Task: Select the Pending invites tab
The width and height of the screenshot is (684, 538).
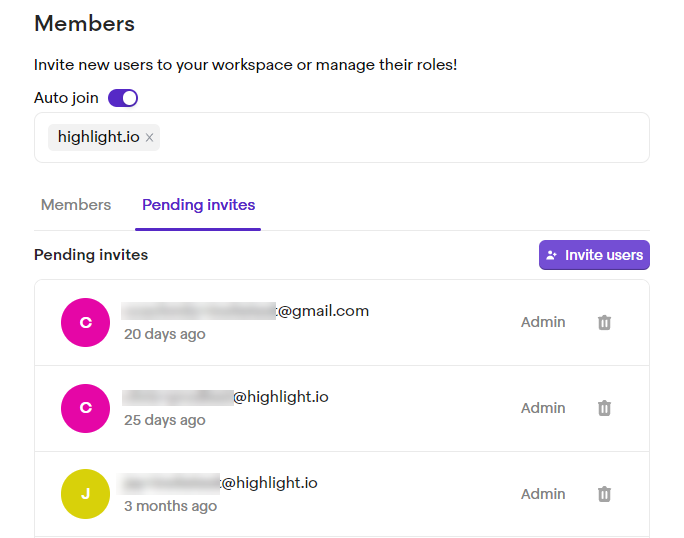Action: [x=198, y=205]
